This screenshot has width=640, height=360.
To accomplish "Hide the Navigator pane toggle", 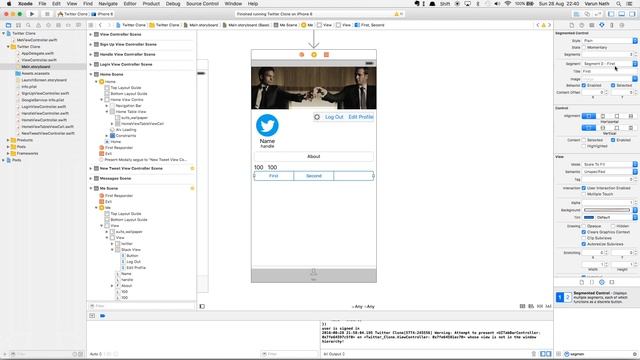I will (611, 14).
